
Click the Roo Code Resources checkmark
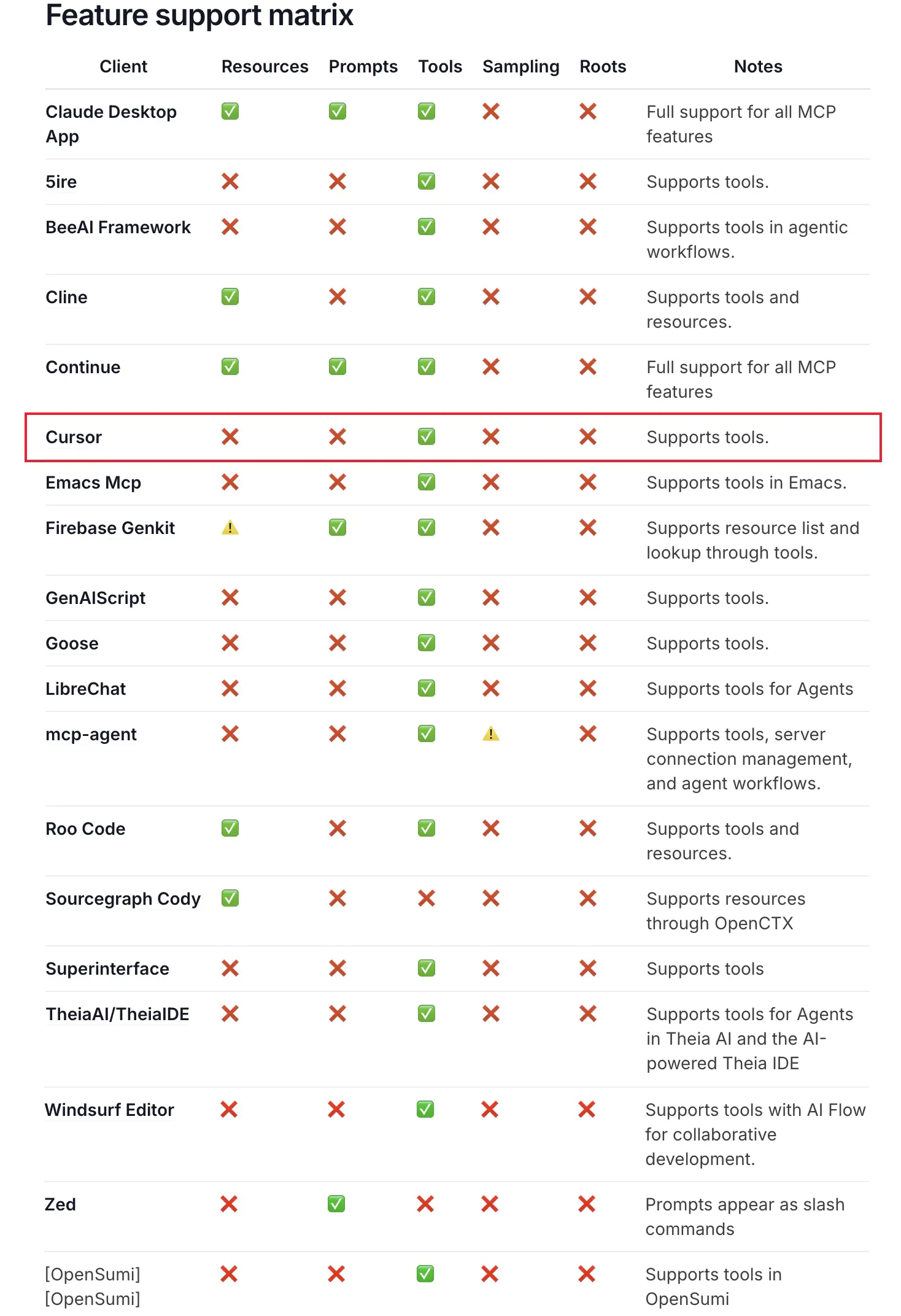(x=230, y=829)
